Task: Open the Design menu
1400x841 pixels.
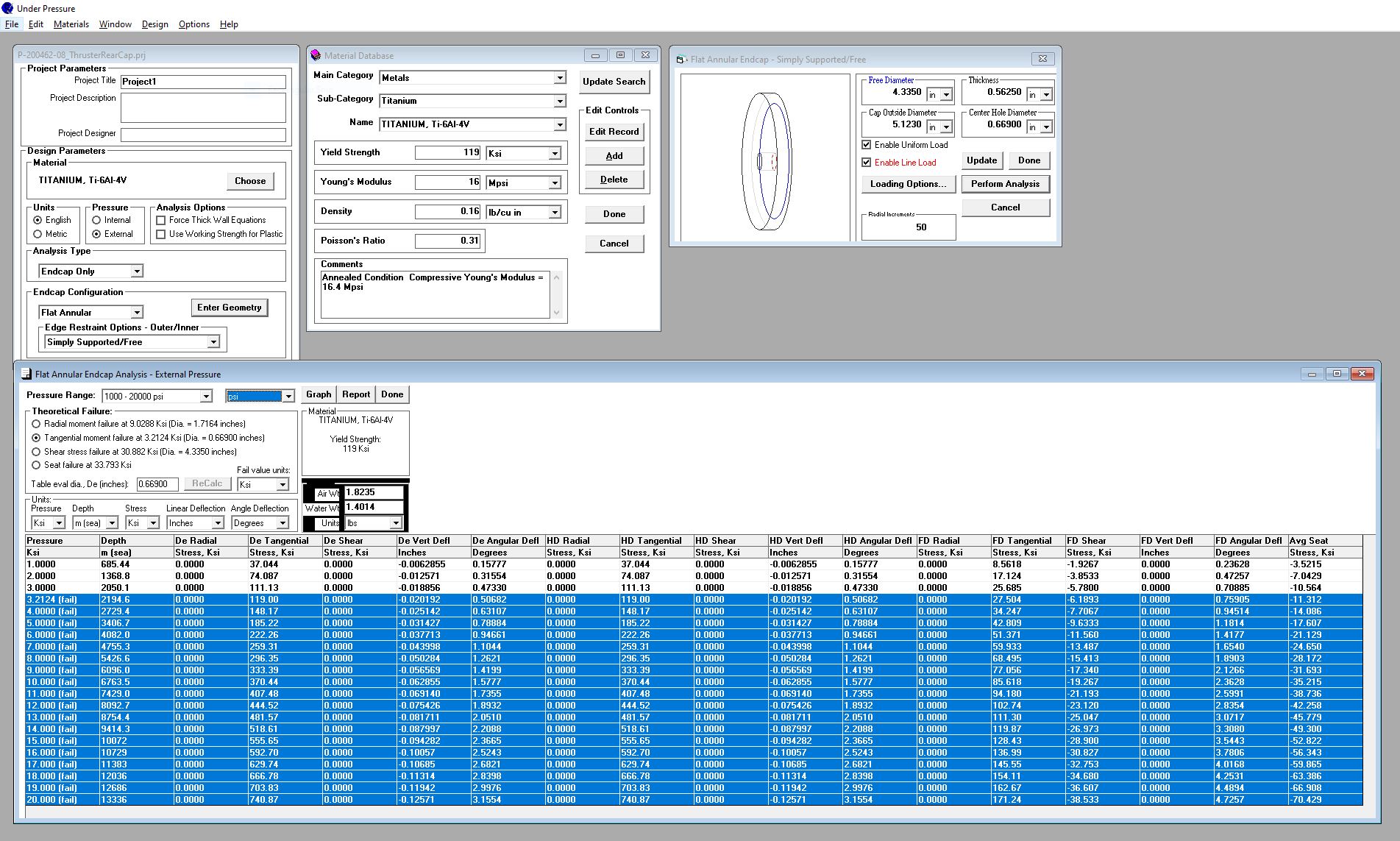Action: coord(155,24)
